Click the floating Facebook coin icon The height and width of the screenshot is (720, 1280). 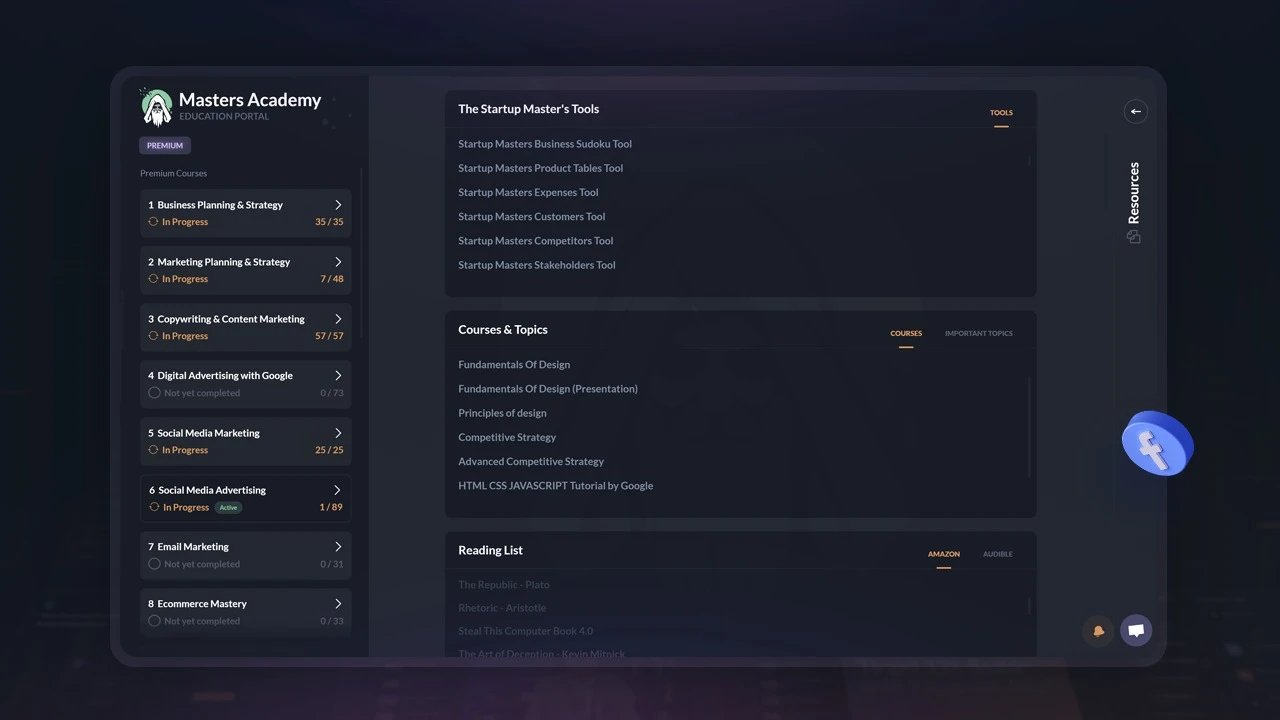pos(1157,444)
